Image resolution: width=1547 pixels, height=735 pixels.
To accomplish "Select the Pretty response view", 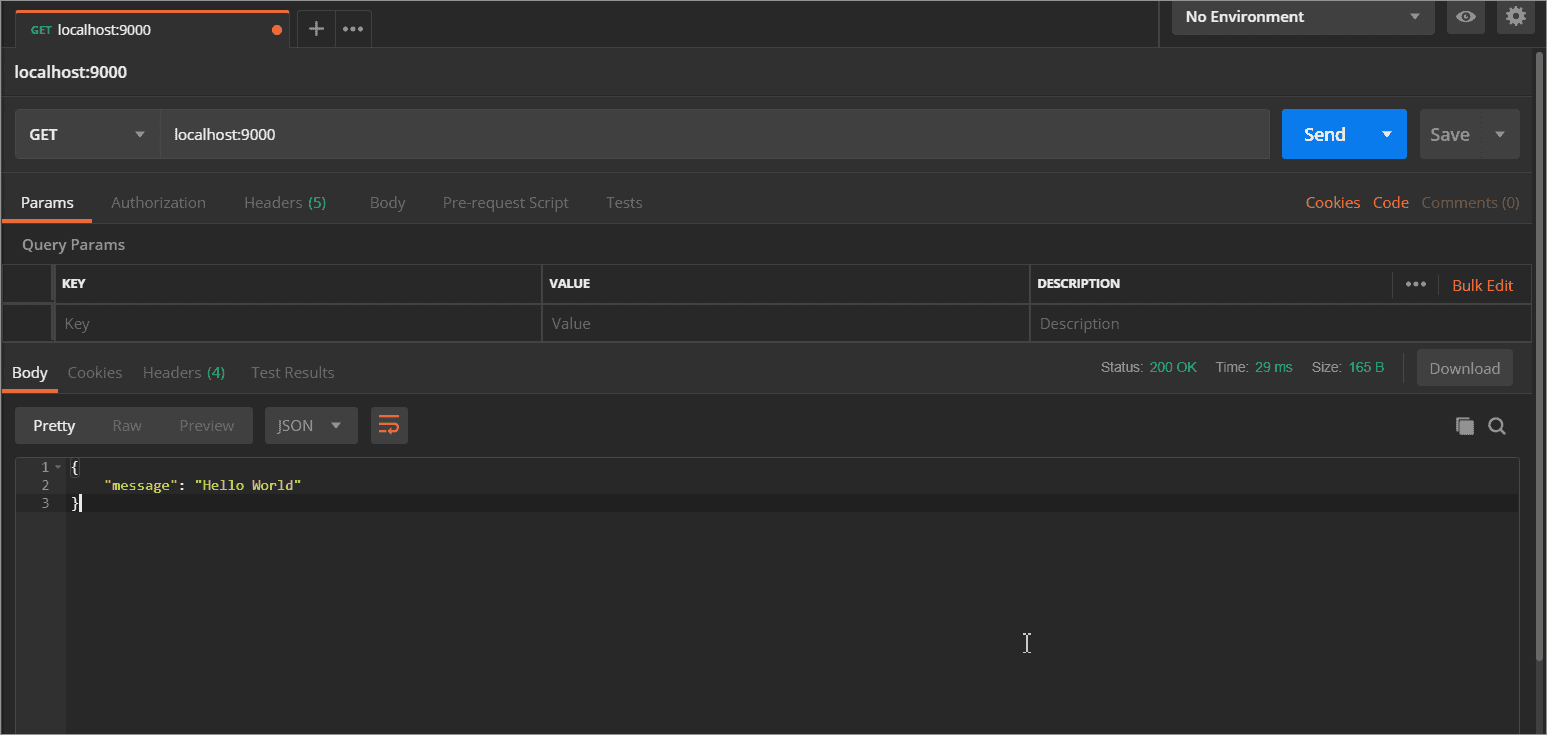I will point(54,425).
